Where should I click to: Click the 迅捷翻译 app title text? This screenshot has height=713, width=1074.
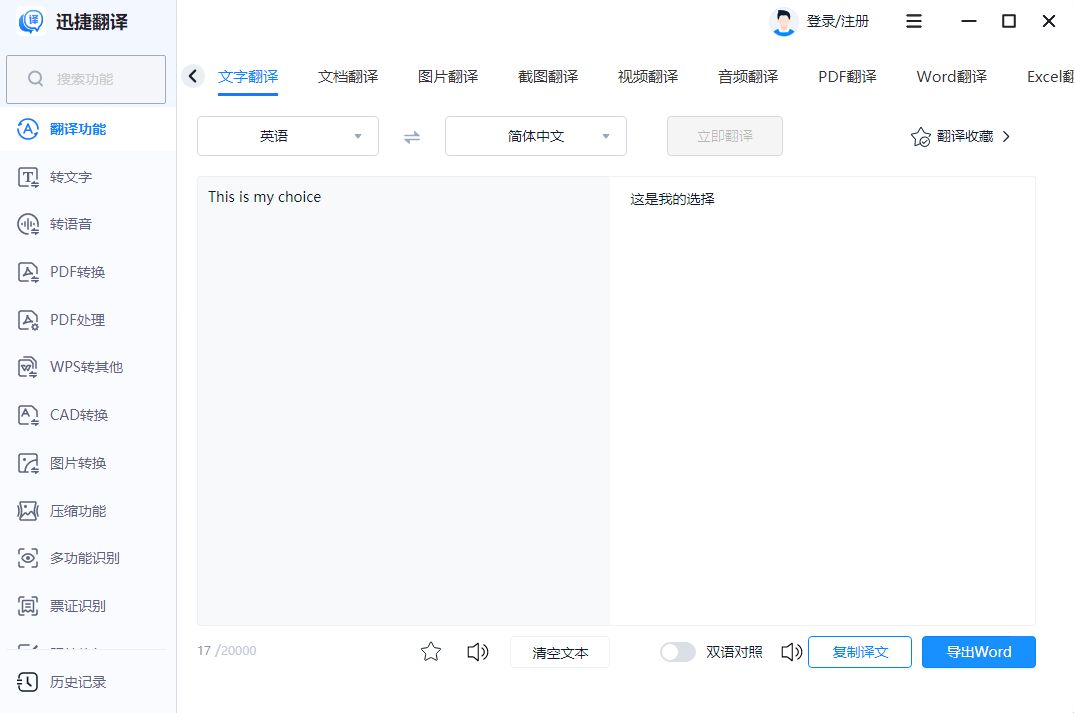92,22
